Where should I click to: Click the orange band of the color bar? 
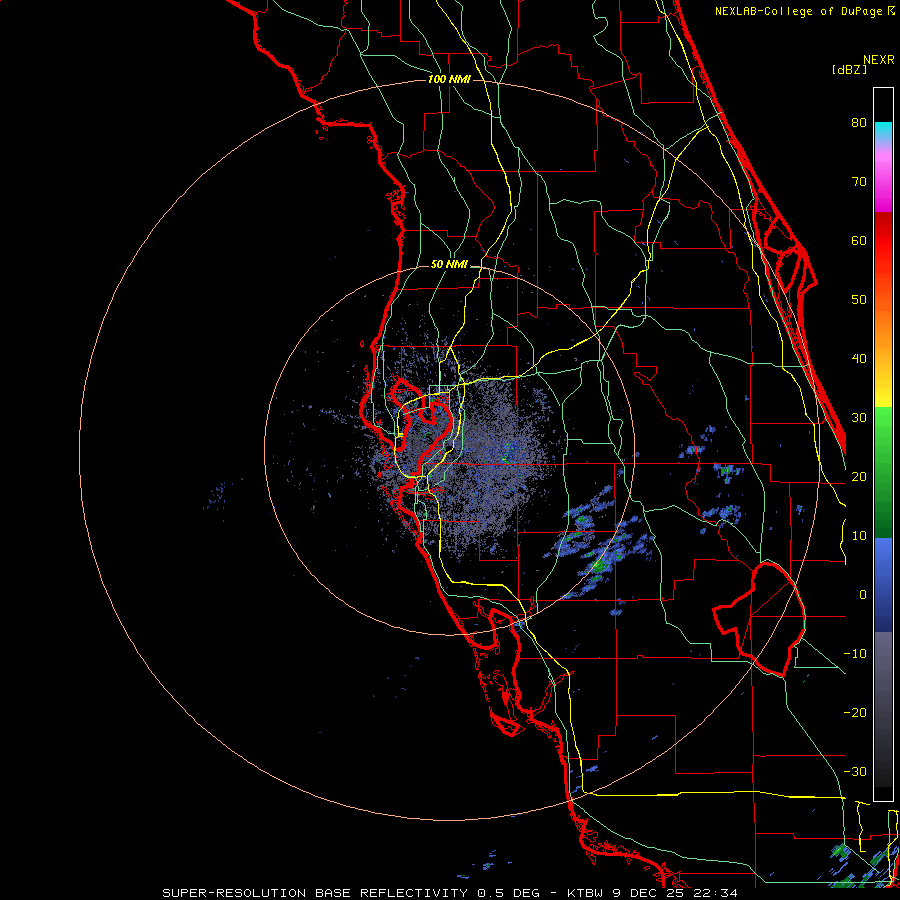[x=883, y=330]
